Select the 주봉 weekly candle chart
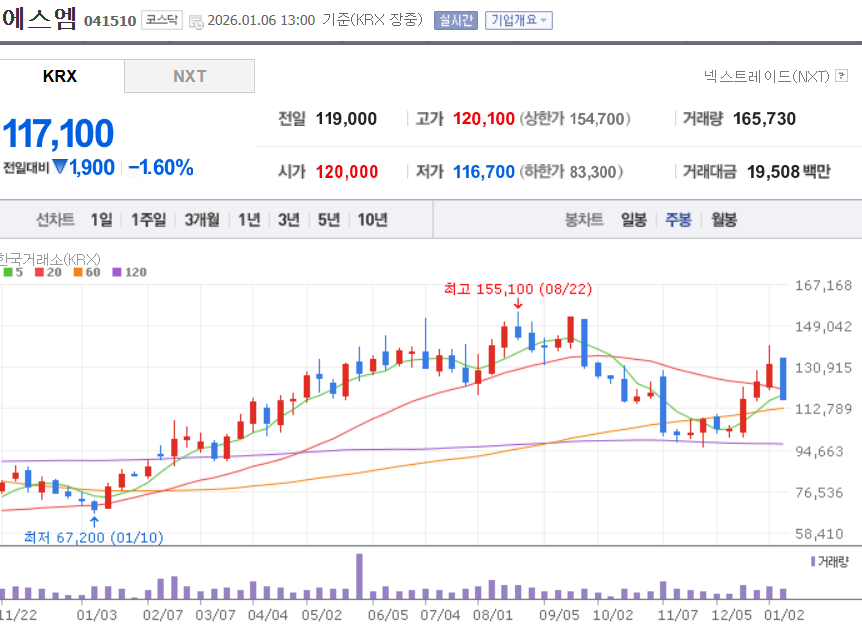 [x=678, y=220]
